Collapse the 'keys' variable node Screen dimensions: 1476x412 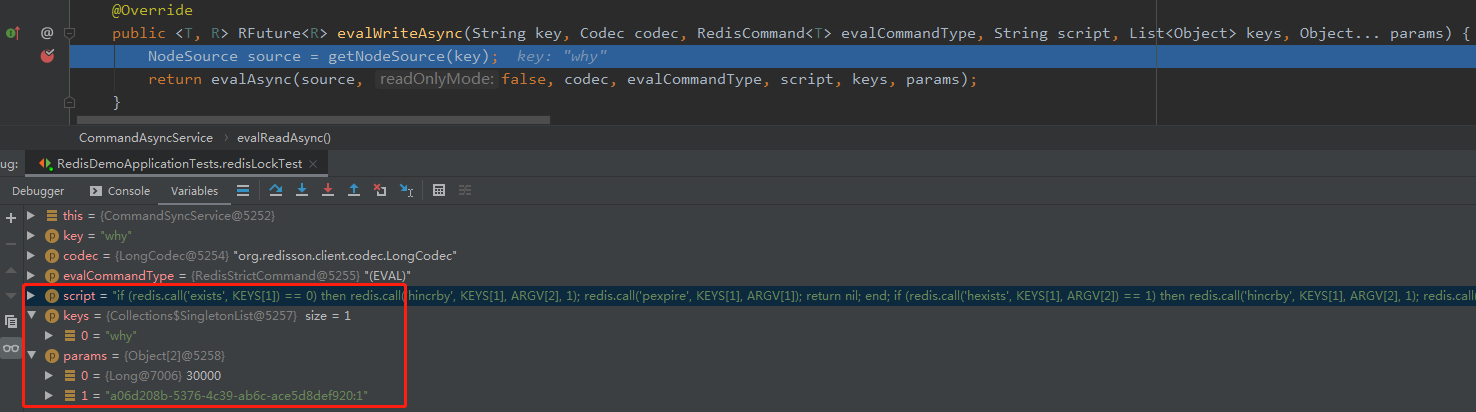click(31, 315)
